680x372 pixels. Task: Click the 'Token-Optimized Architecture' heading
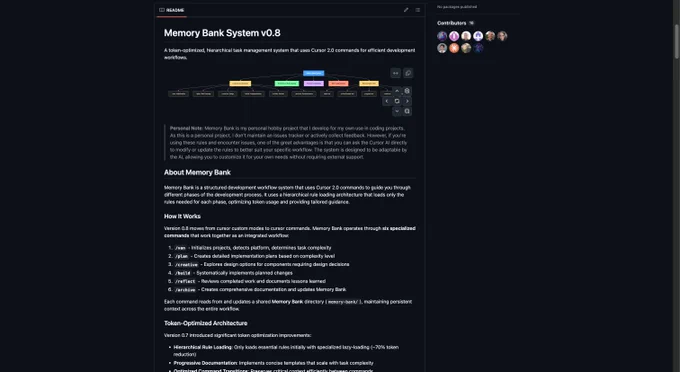pos(206,323)
